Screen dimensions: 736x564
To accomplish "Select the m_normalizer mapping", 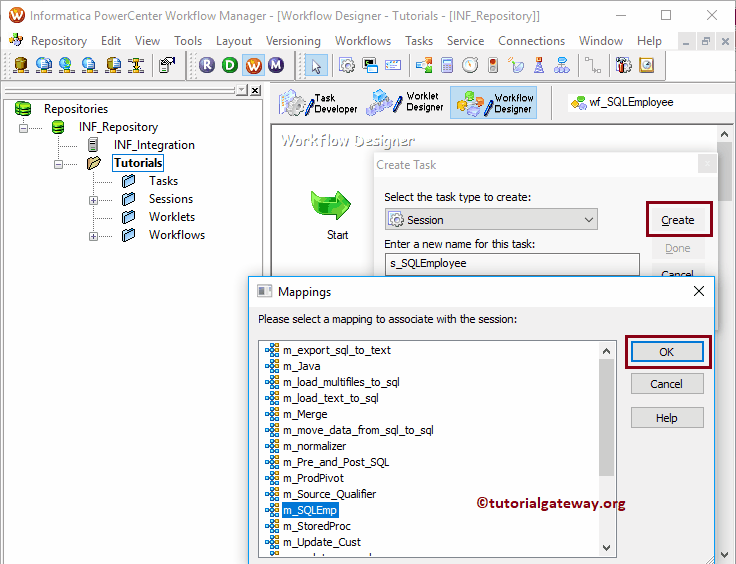I will pos(314,446).
